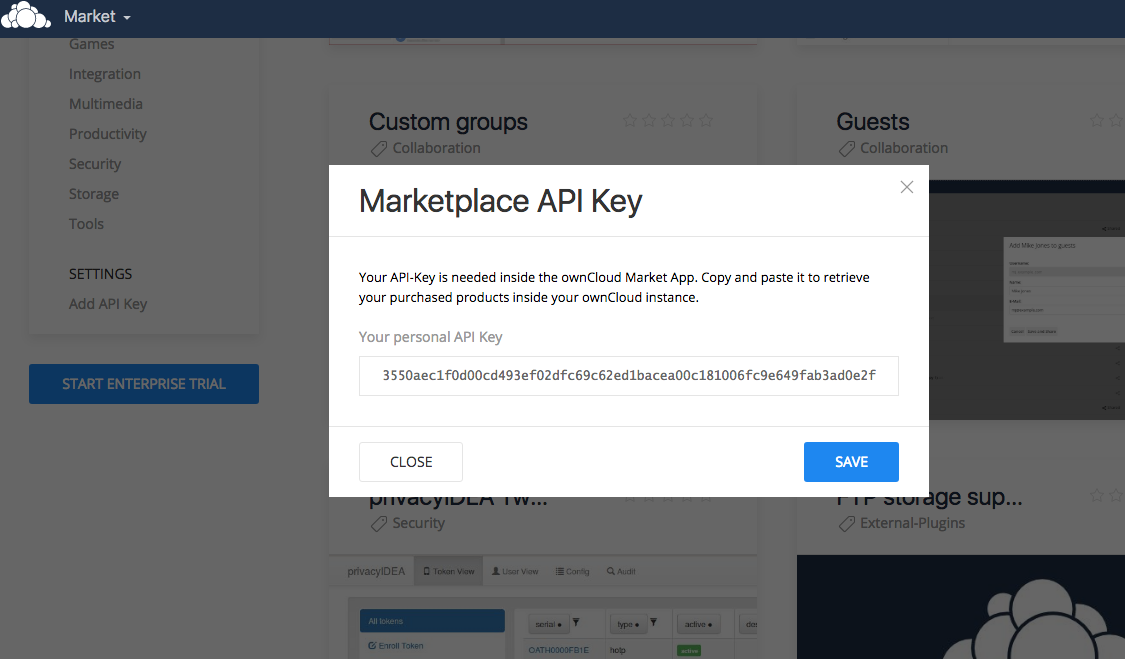1125x659 pixels.
Task: Click the Marketplace API Key dialog title
Action: coord(500,202)
